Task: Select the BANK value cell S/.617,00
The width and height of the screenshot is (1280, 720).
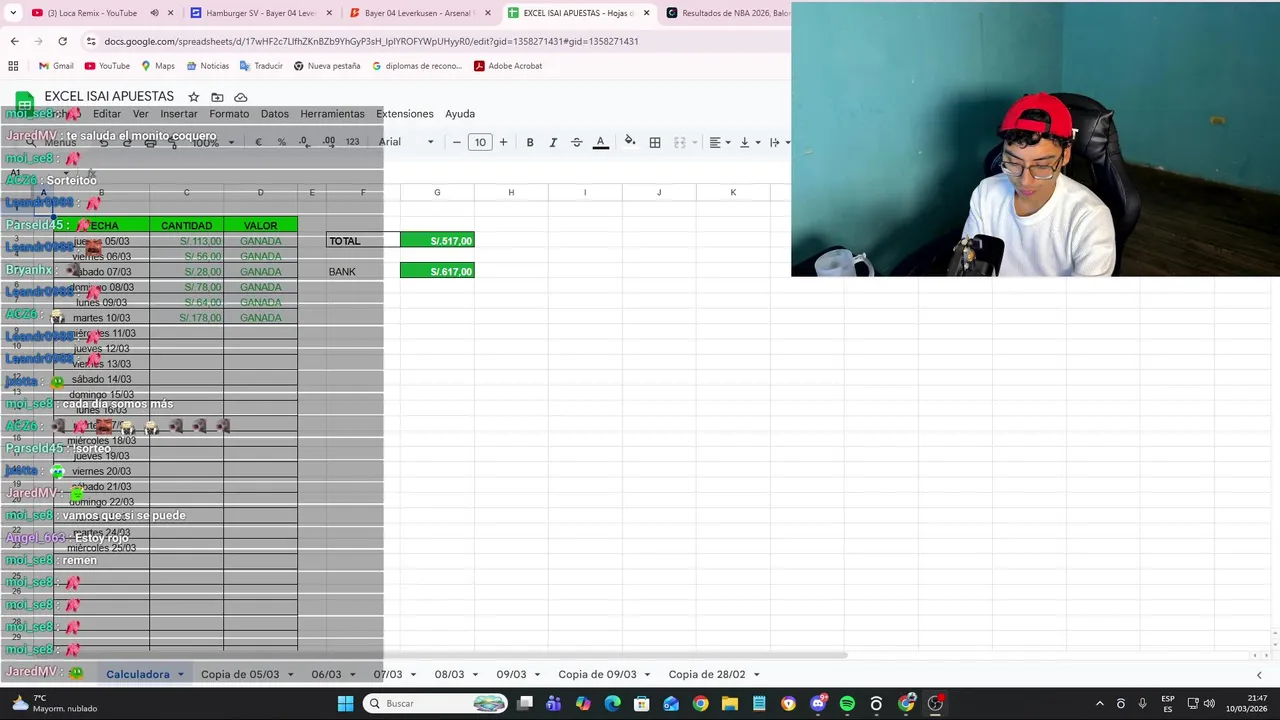Action: click(437, 271)
